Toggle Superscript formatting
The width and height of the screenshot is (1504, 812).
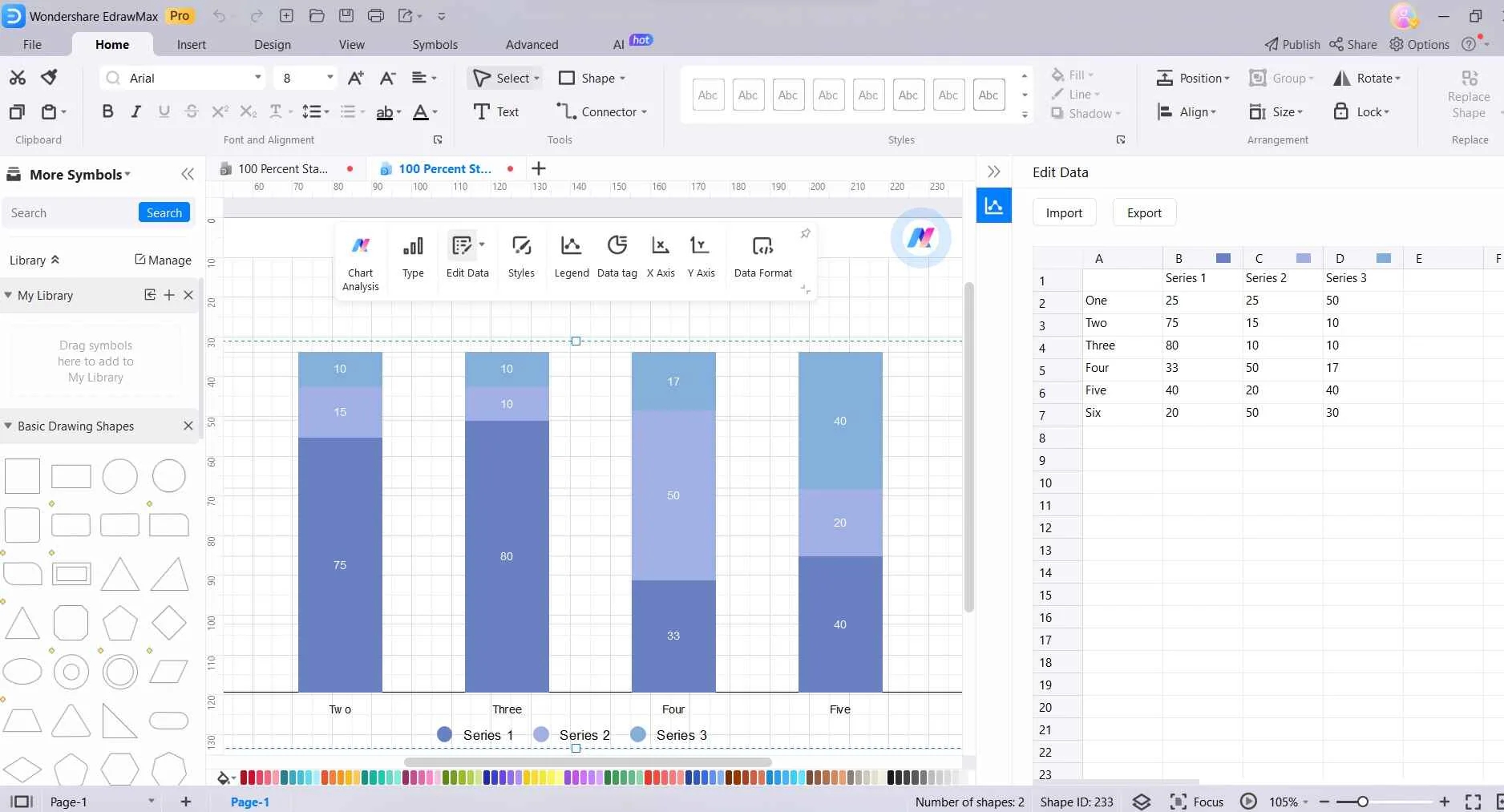tap(220, 112)
